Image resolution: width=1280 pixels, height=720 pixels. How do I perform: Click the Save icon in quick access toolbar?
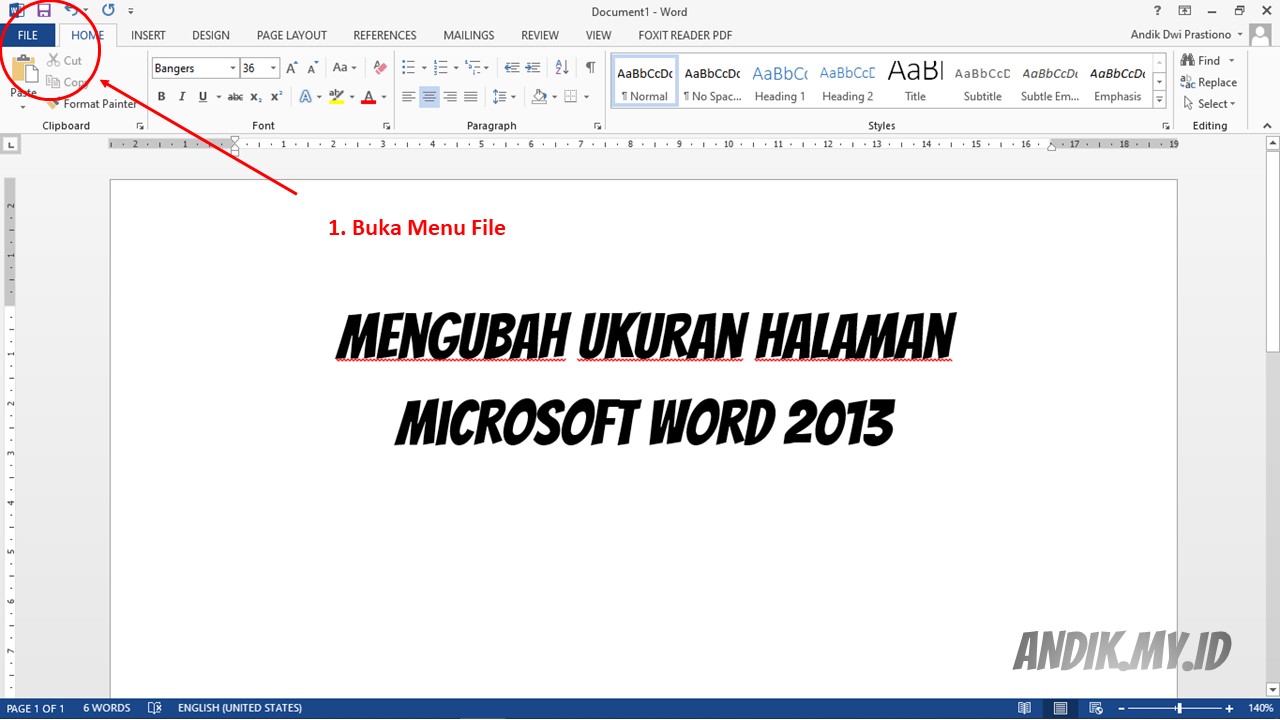pyautogui.click(x=44, y=10)
